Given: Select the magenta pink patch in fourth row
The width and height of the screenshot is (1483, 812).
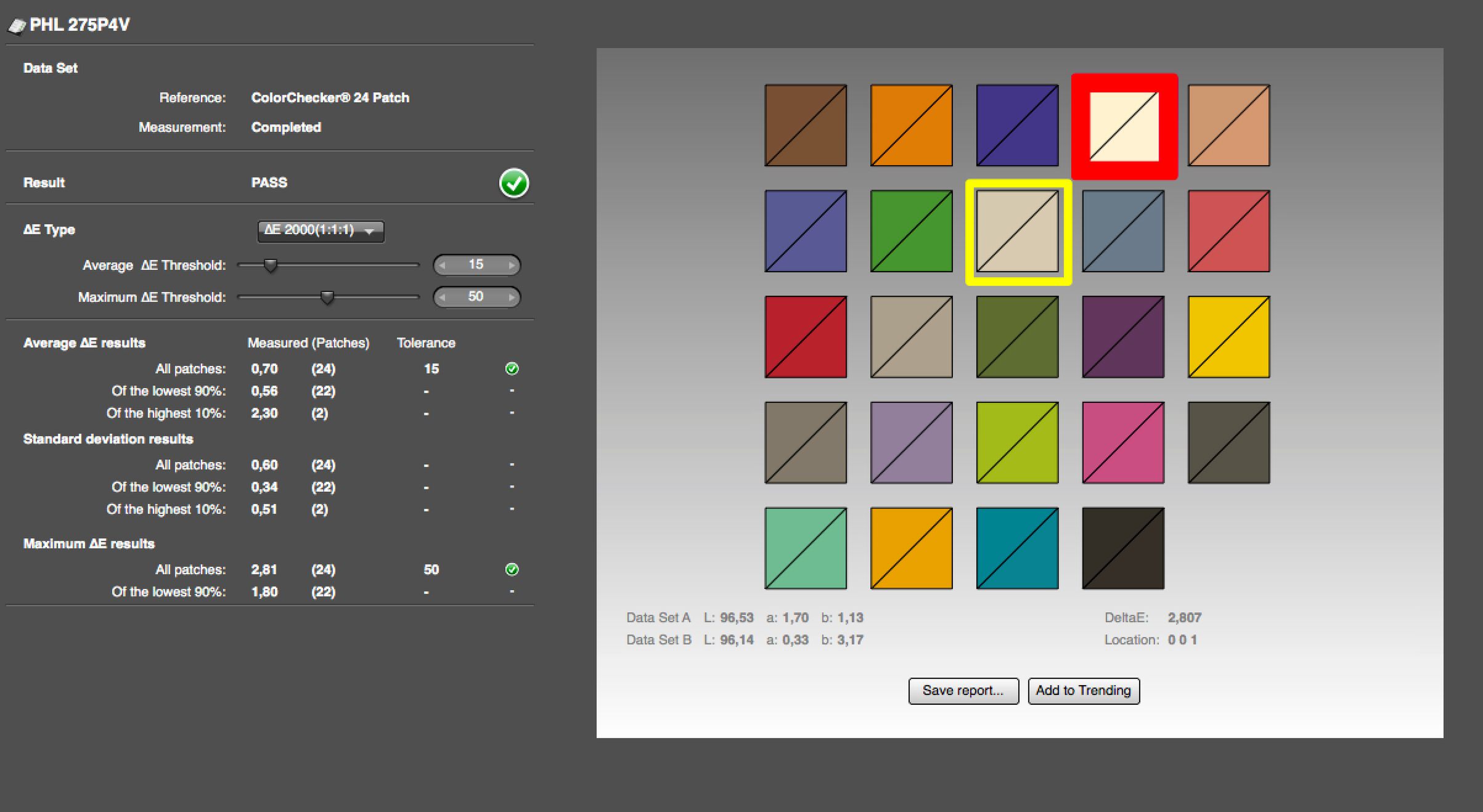Looking at the screenshot, I should click(x=1123, y=443).
